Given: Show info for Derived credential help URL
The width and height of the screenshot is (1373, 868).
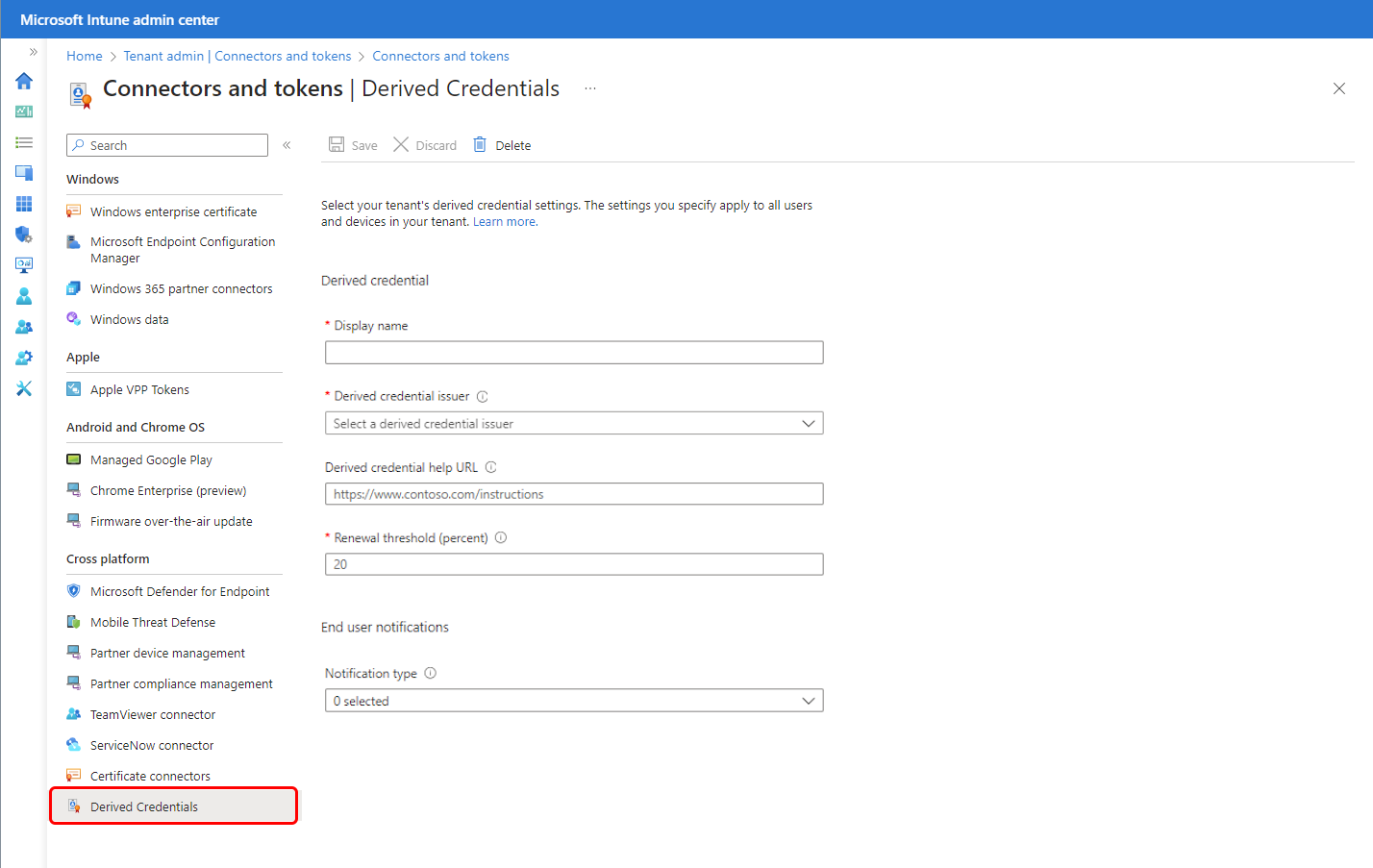Looking at the screenshot, I should [490, 467].
